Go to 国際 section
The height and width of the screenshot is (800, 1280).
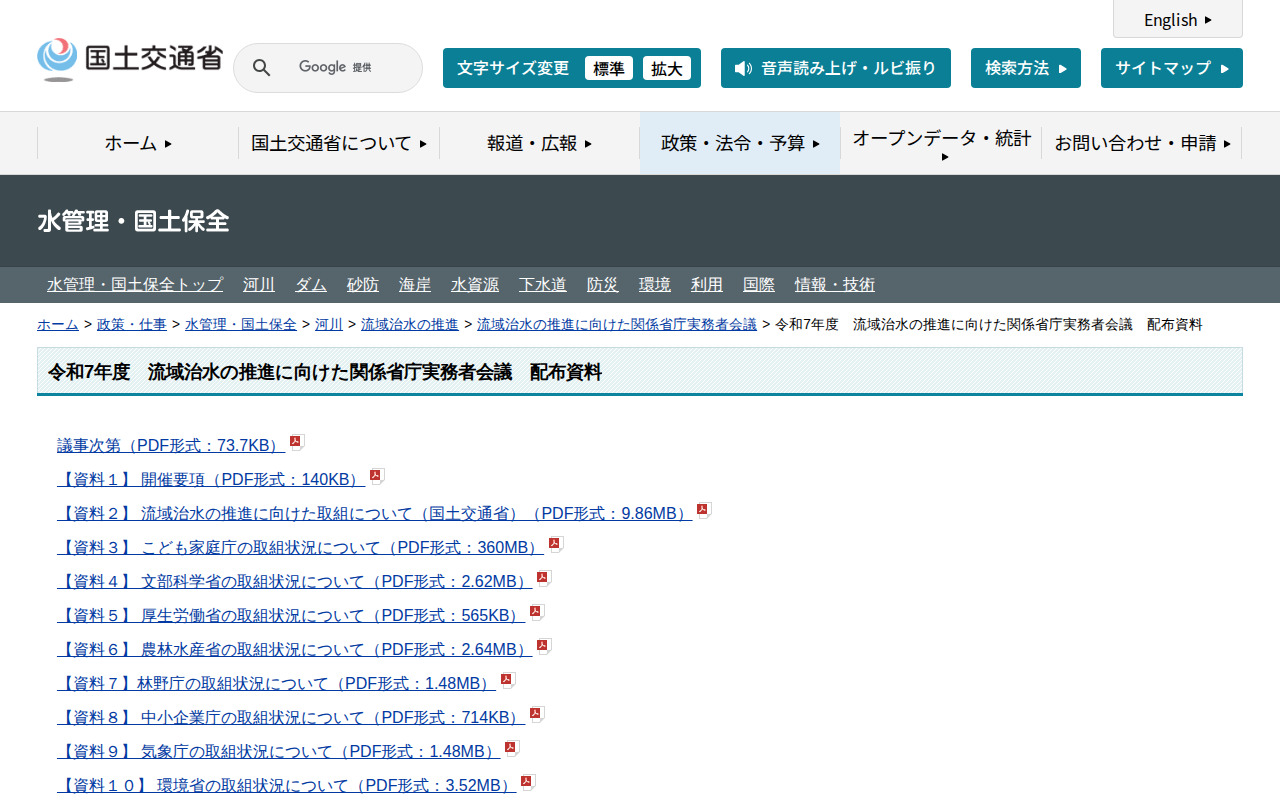[759, 285]
